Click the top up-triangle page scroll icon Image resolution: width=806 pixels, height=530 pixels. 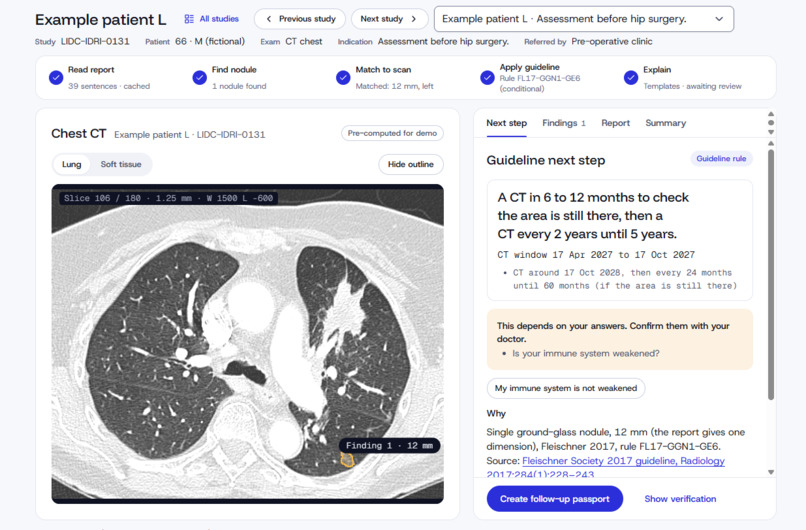coord(771,114)
